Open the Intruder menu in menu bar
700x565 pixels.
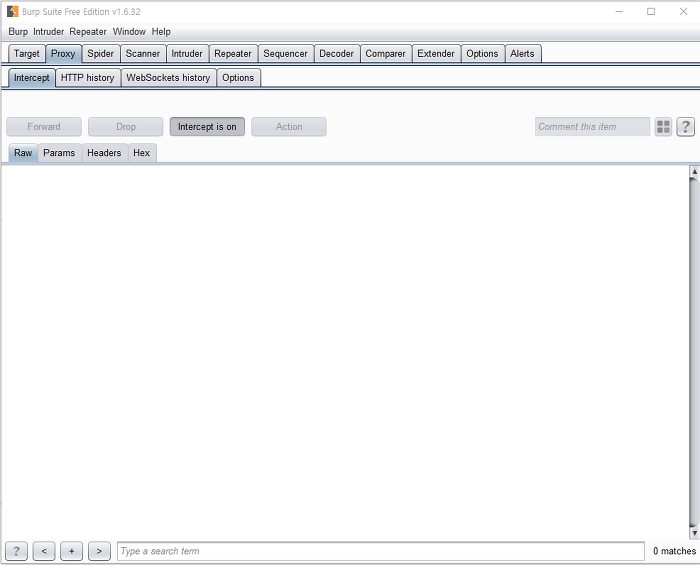click(48, 32)
